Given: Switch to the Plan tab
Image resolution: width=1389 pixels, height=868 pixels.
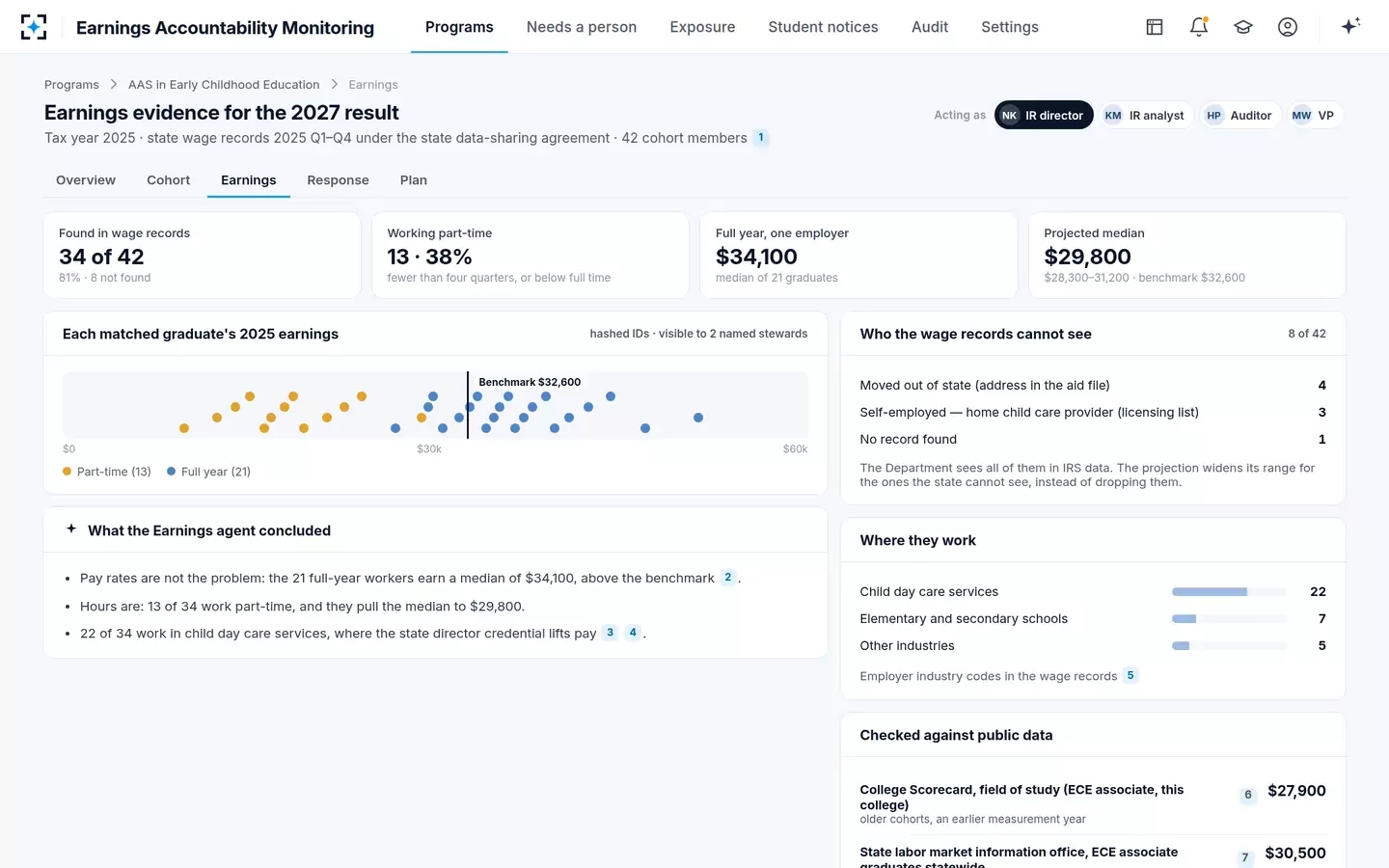Looking at the screenshot, I should (x=414, y=180).
